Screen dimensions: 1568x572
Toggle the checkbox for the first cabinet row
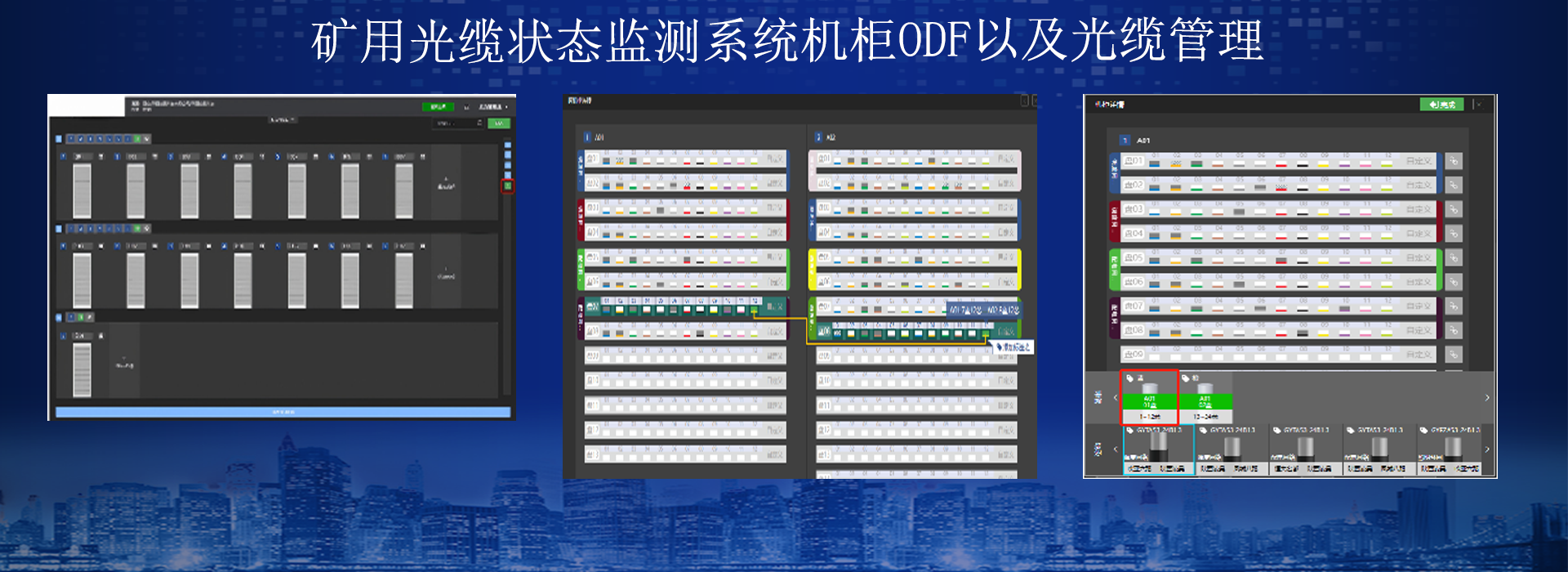pos(59,140)
